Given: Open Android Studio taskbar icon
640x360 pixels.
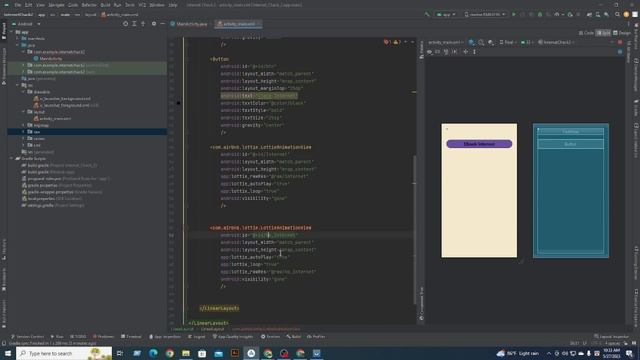Looking at the screenshot, I should tap(251, 353).
